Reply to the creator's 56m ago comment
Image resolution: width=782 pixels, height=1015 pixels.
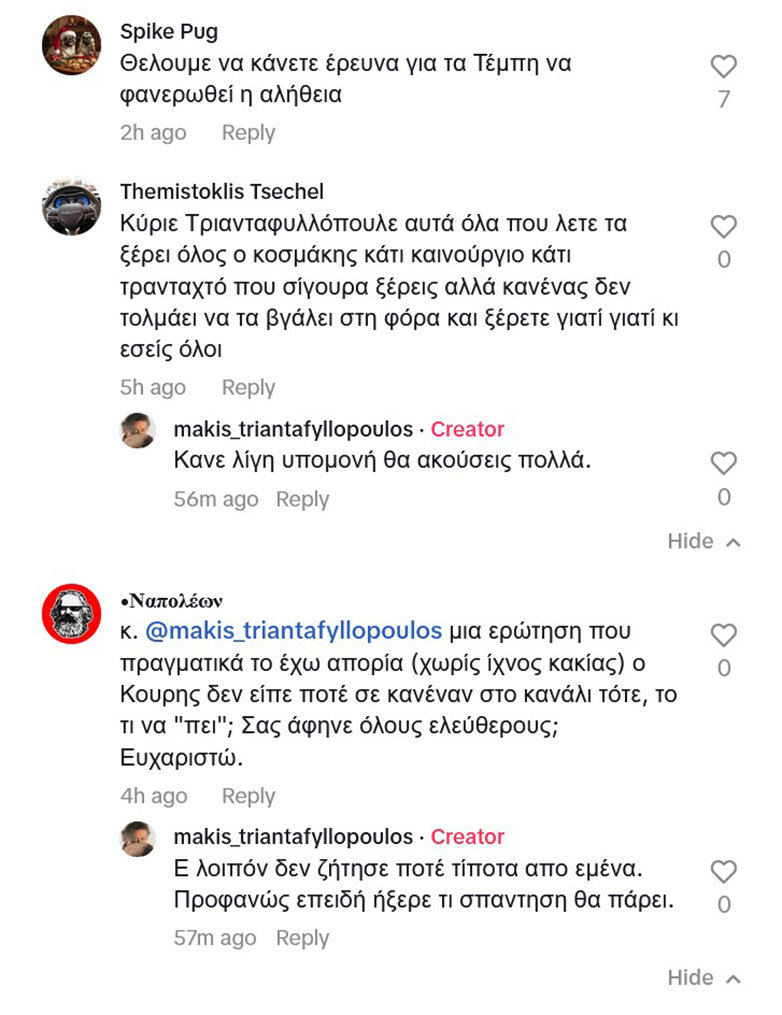pos(302,499)
